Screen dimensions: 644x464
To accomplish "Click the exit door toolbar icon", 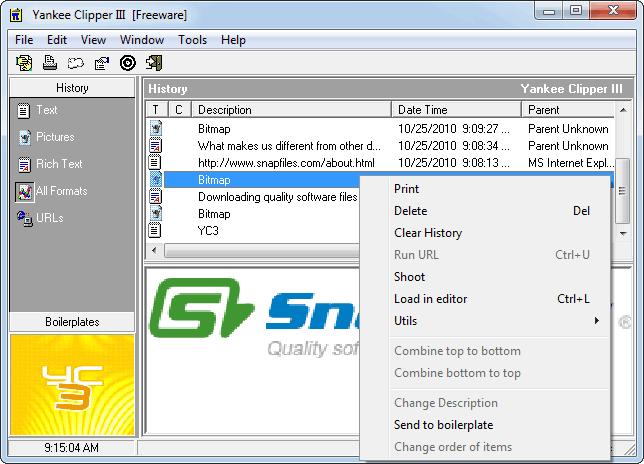I will point(154,63).
